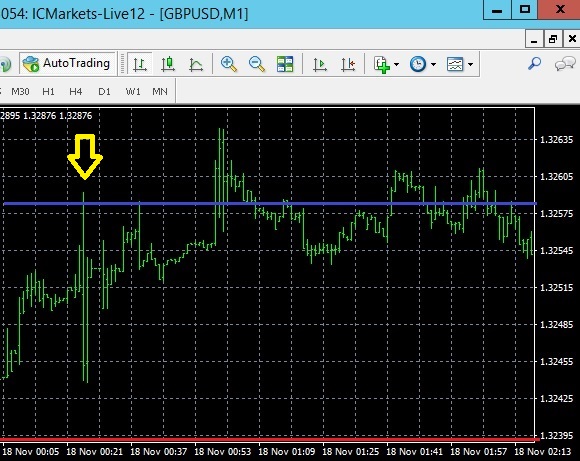Open the search magnifier

pyautogui.click(x=534, y=64)
